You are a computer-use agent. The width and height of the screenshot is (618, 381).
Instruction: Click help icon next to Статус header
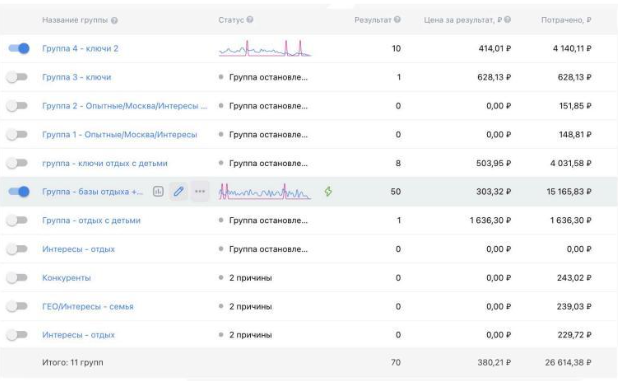tap(250, 20)
